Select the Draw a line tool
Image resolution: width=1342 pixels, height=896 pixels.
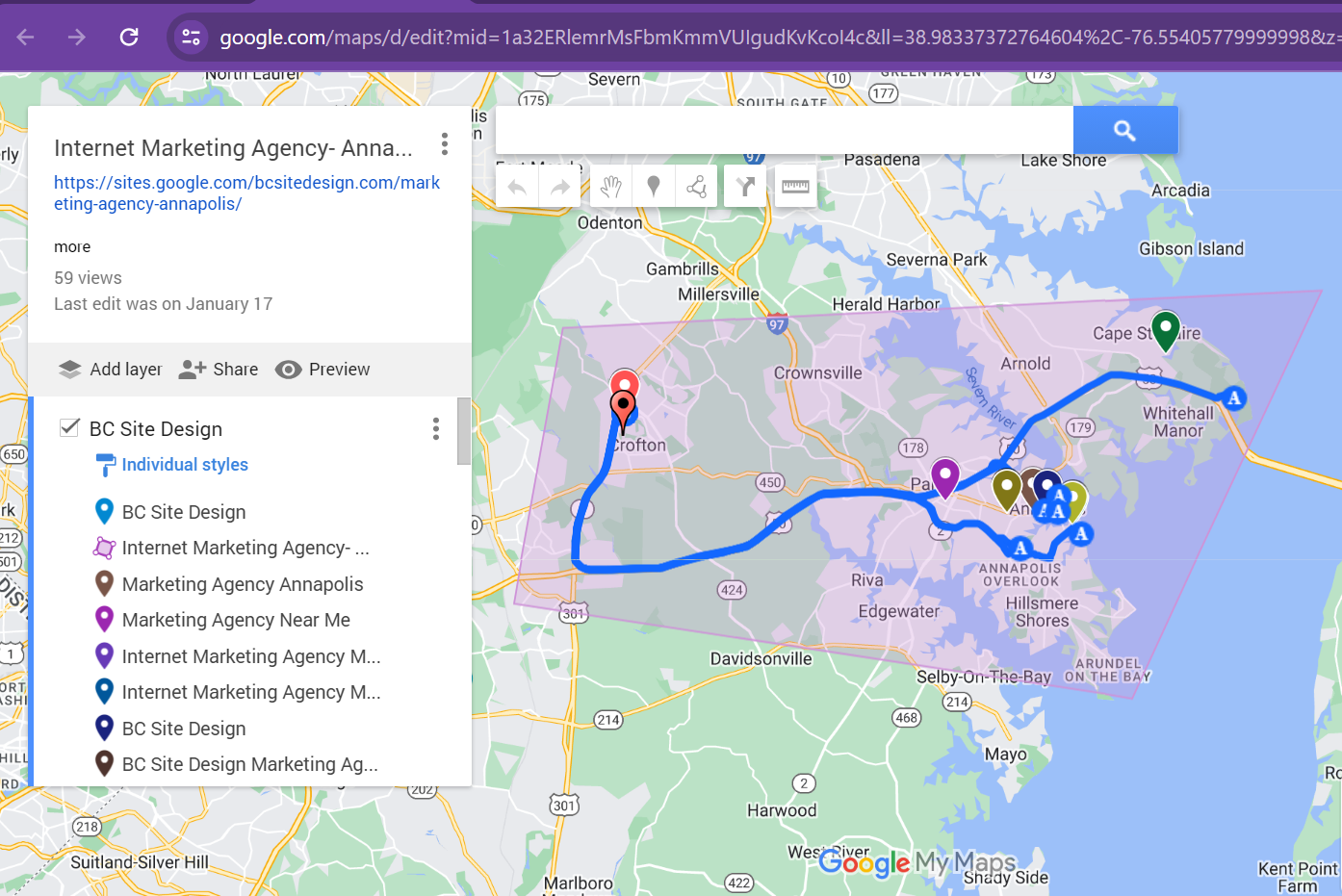coord(697,187)
